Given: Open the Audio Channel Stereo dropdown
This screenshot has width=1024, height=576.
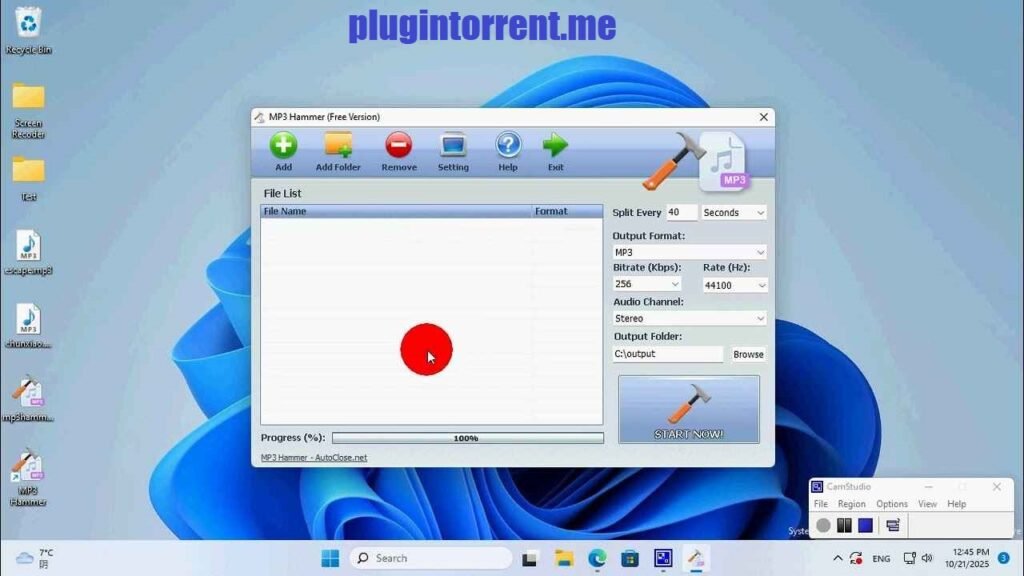Looking at the screenshot, I should (689, 318).
